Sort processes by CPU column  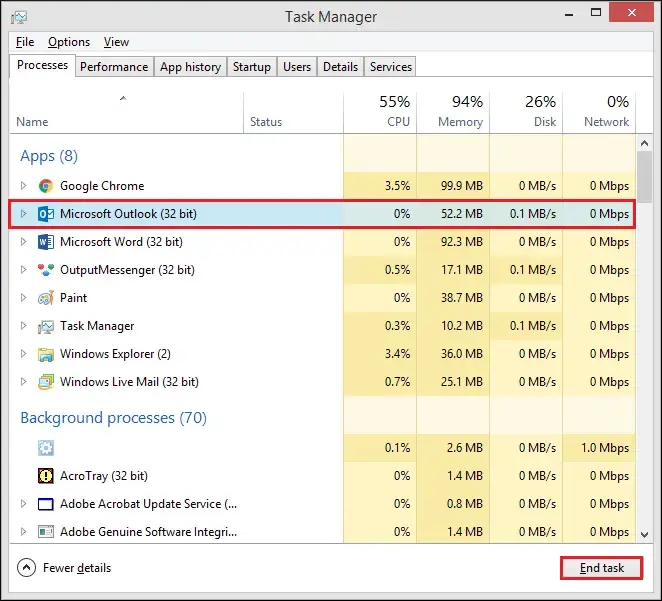click(380, 113)
